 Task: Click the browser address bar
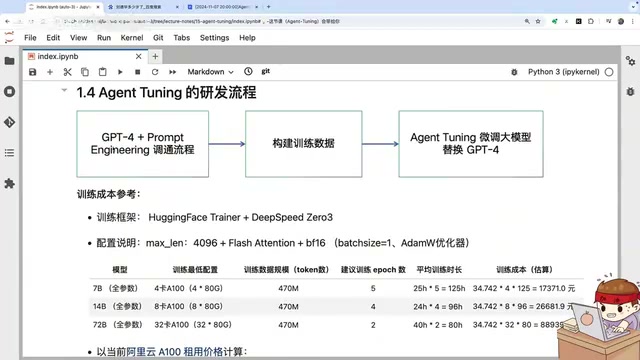tap(286, 21)
